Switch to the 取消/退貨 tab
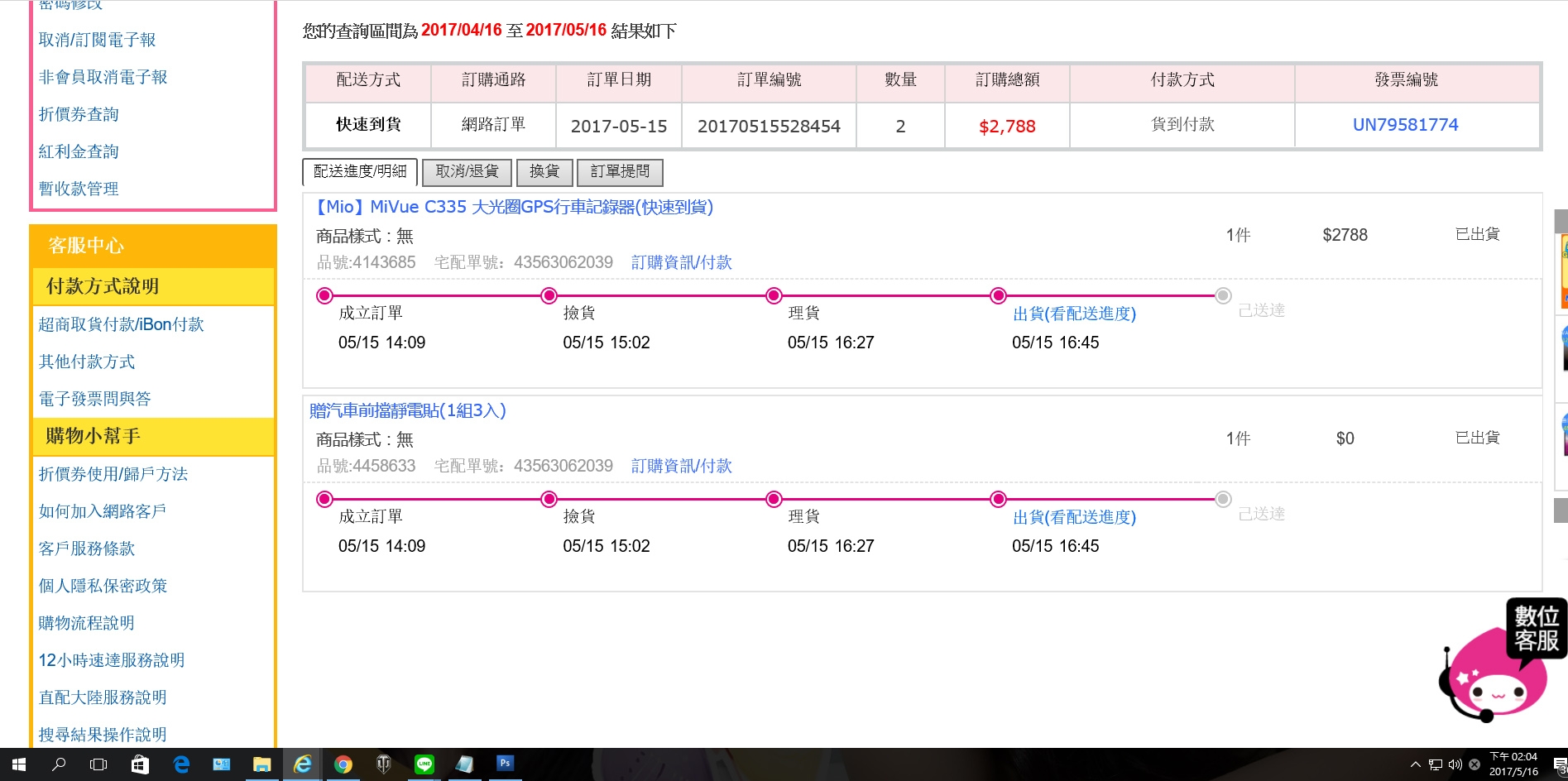 point(467,171)
